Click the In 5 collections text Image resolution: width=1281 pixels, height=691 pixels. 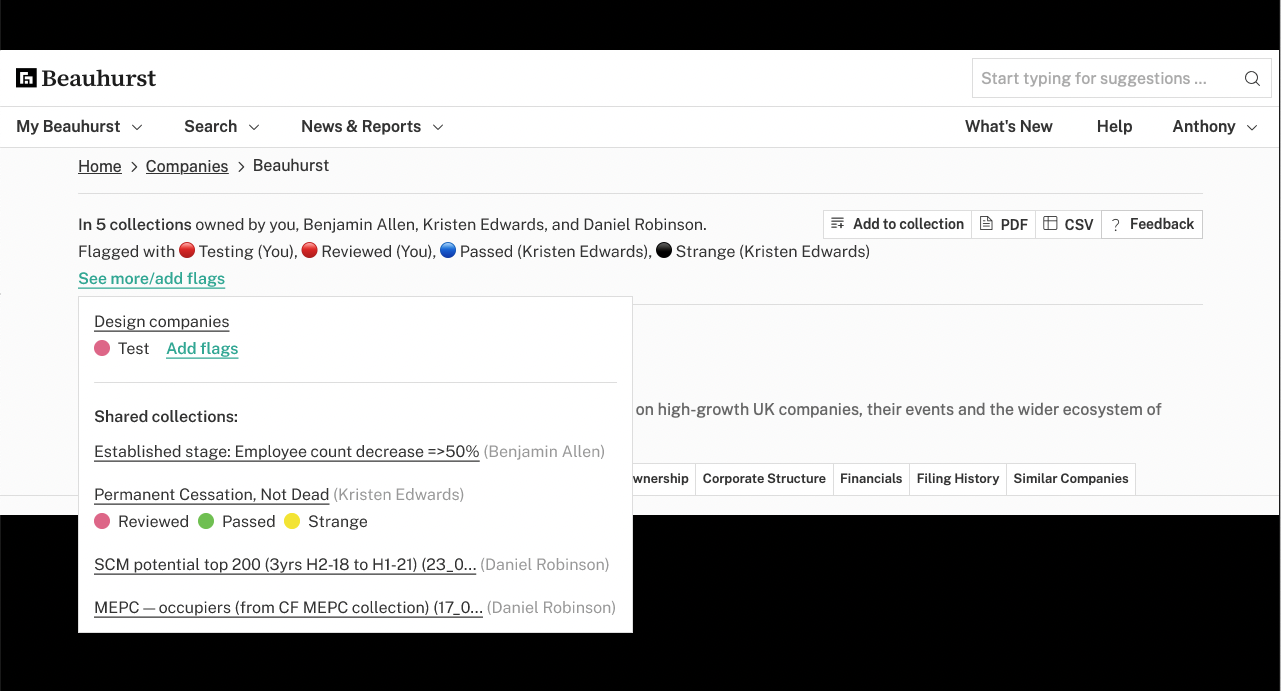tap(135, 225)
